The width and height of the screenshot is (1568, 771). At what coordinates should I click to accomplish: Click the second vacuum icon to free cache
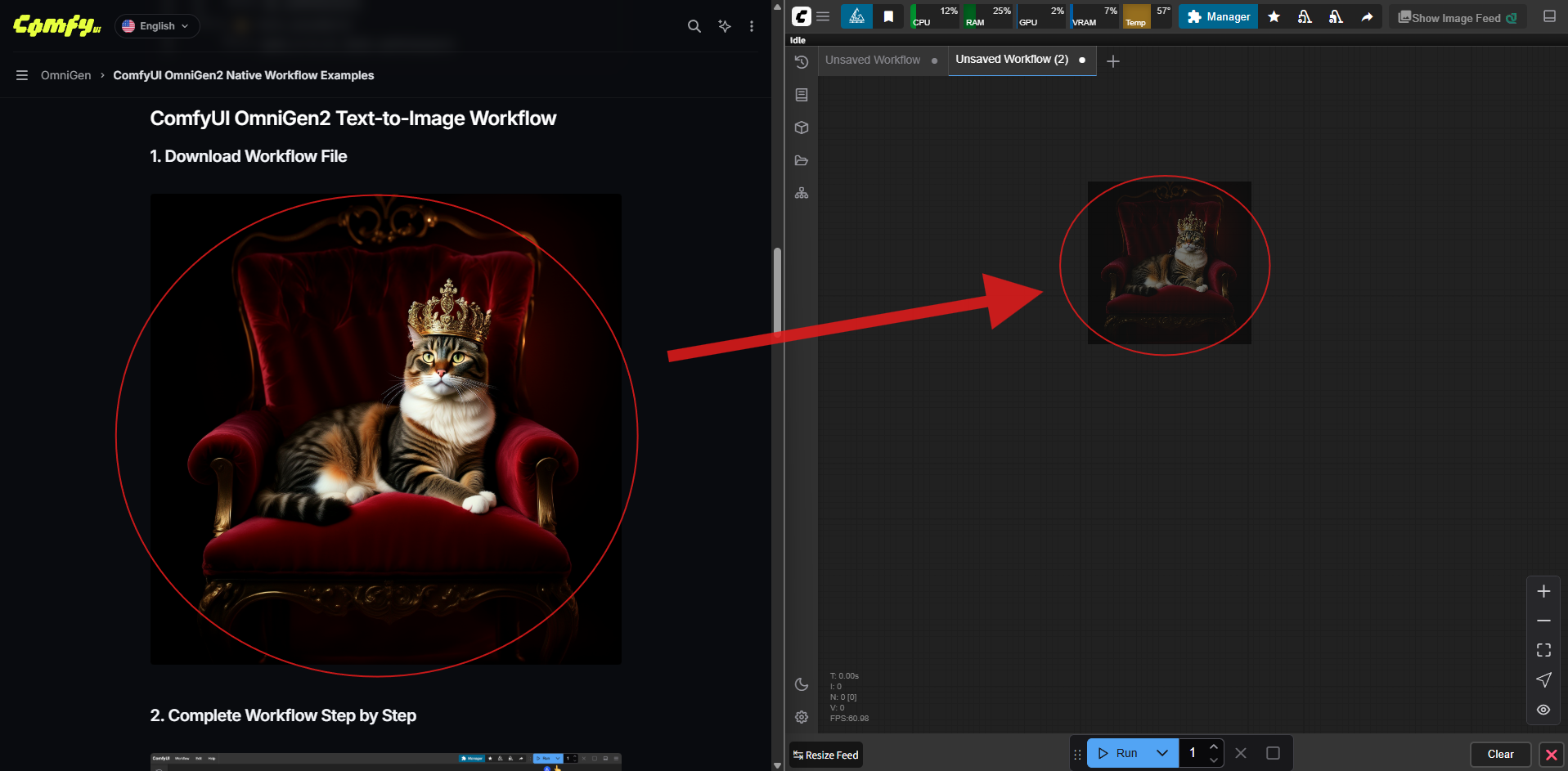tap(1336, 16)
